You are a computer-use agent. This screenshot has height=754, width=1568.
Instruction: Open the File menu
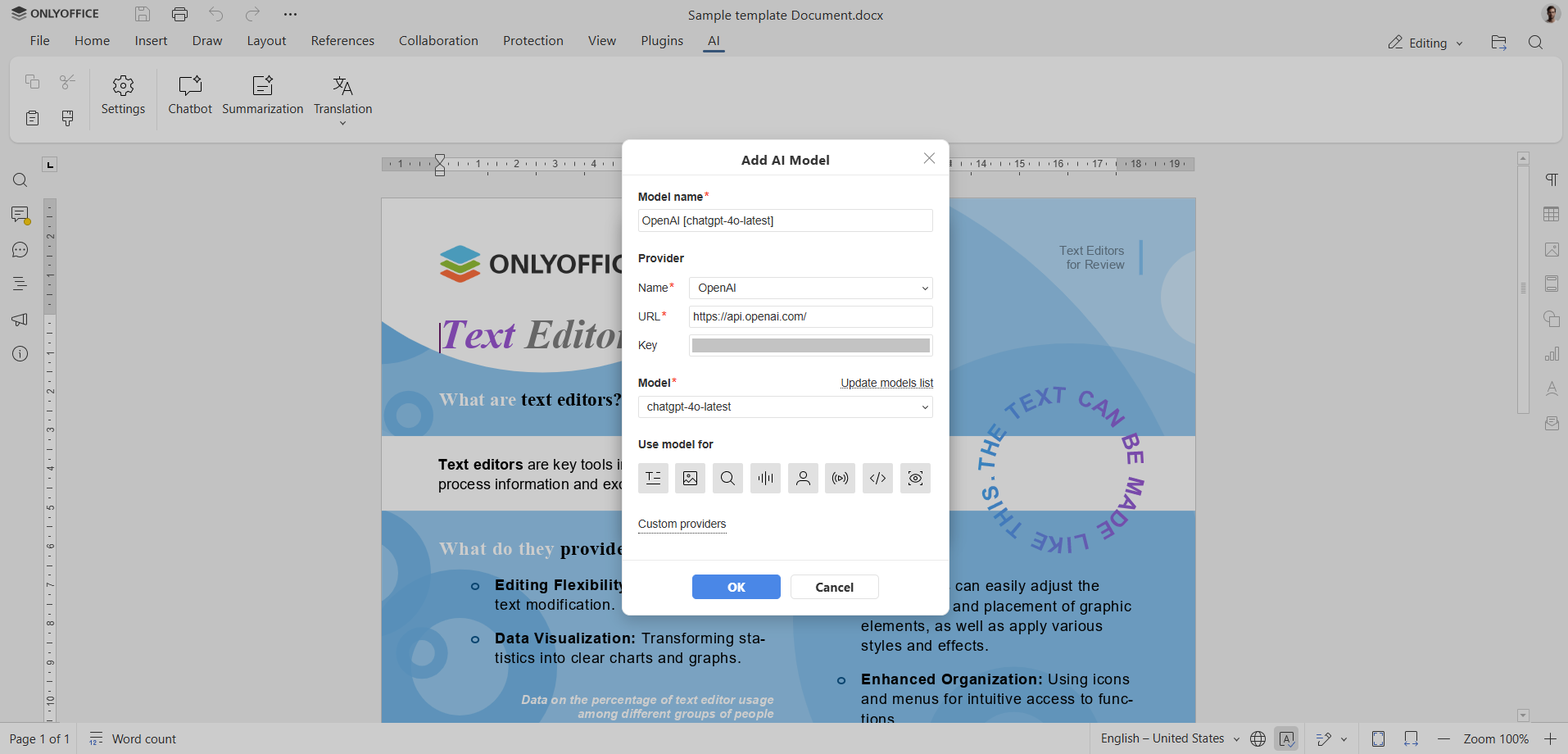tap(39, 41)
